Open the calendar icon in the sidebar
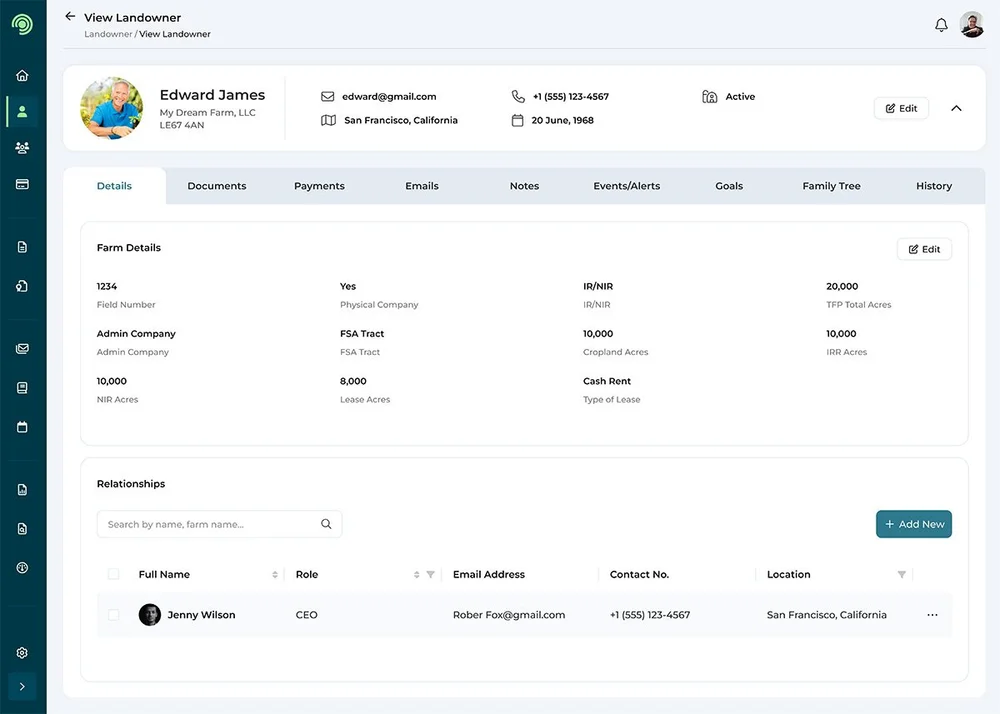Screen dimensions: 1000x714 [x=22, y=427]
